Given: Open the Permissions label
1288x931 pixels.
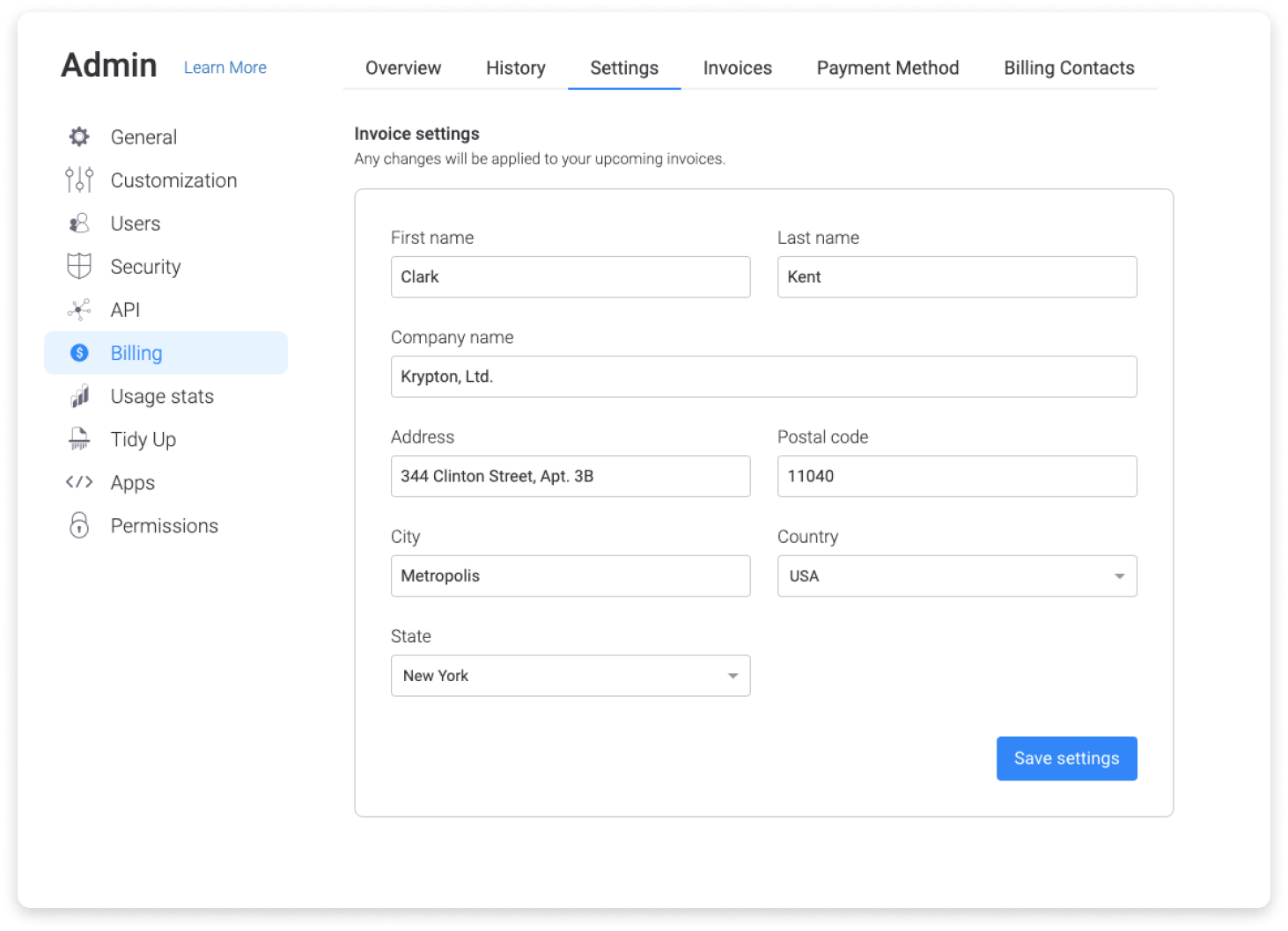Looking at the screenshot, I should 164,526.
